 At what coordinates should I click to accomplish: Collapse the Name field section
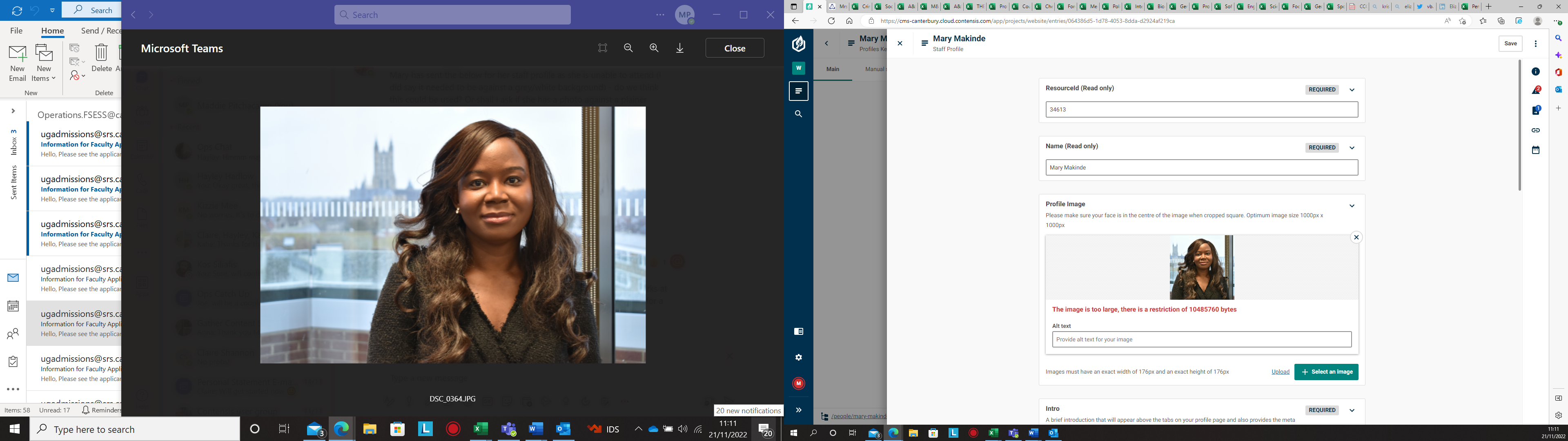[x=1352, y=148]
